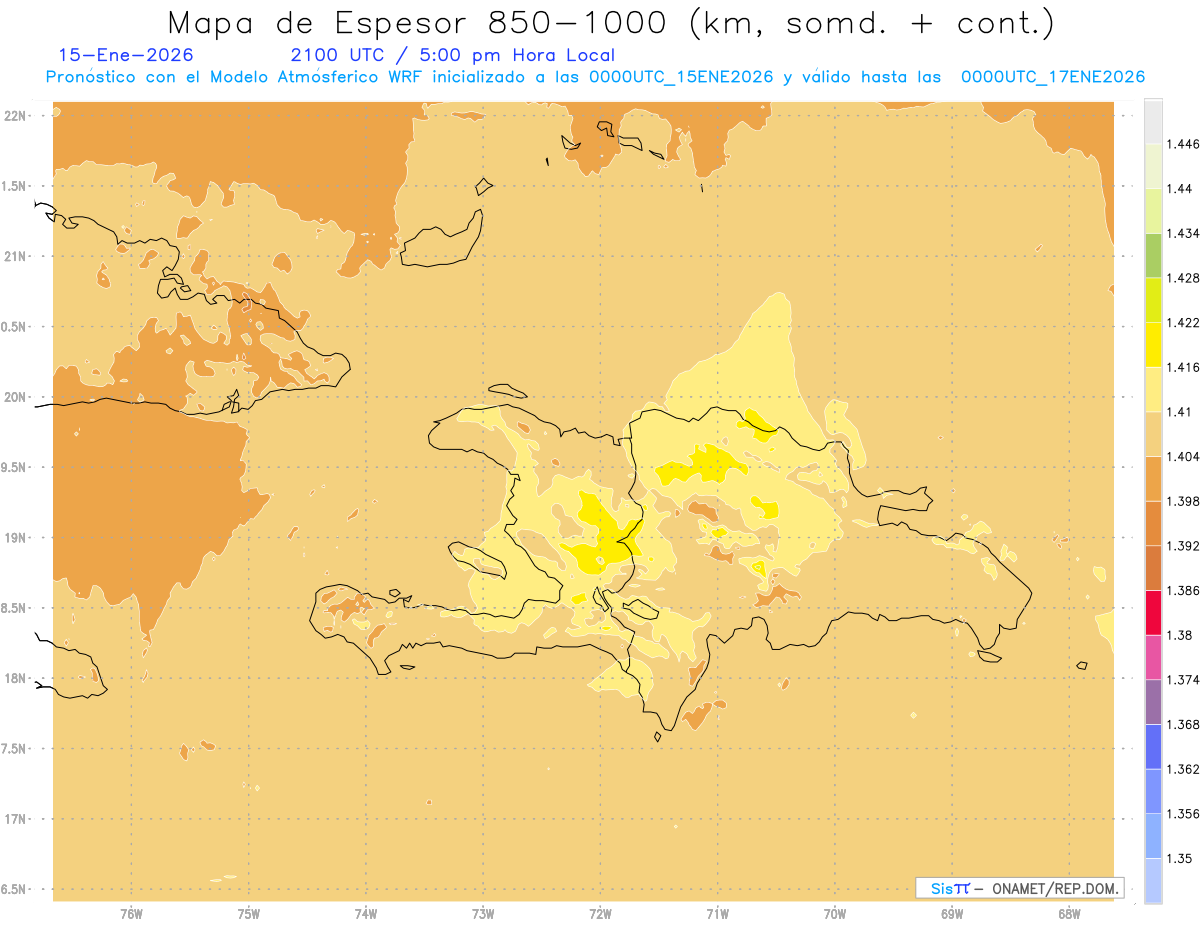
Task: Click the legend value 1.392
Action: (x=1183, y=546)
